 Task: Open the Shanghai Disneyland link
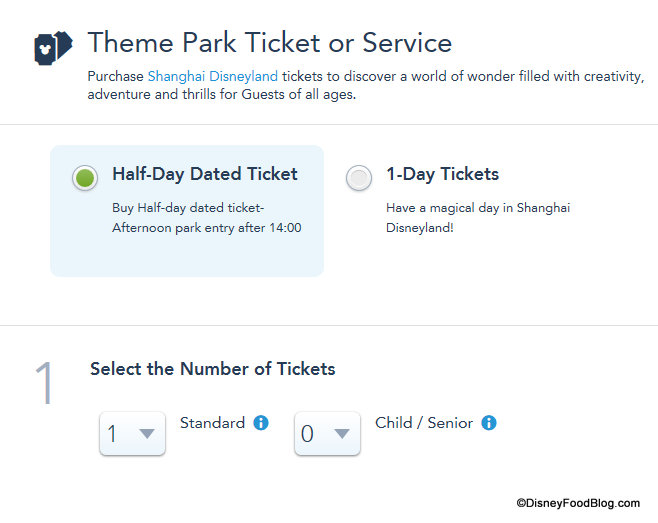click(x=213, y=76)
